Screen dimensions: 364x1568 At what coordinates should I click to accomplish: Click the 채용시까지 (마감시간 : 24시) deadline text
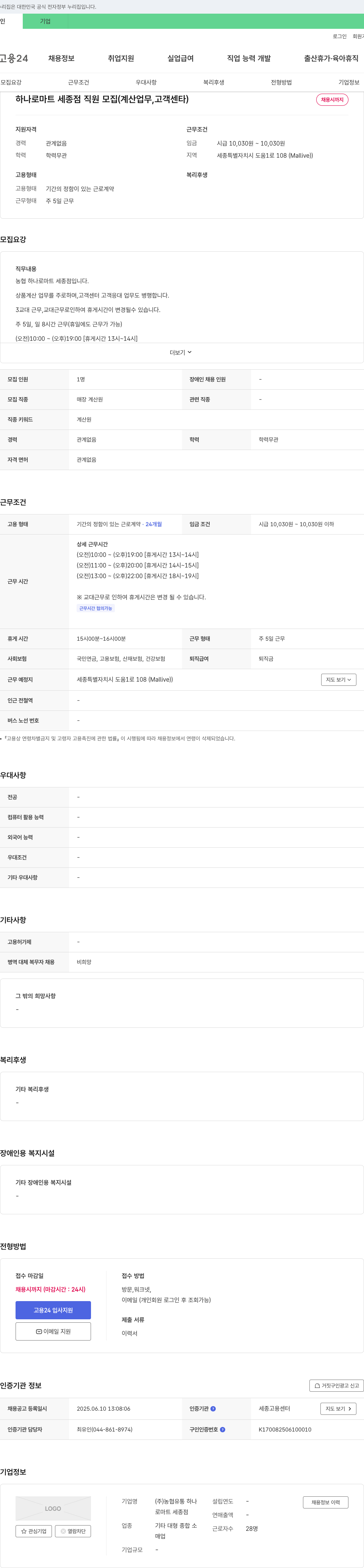(50, 1289)
